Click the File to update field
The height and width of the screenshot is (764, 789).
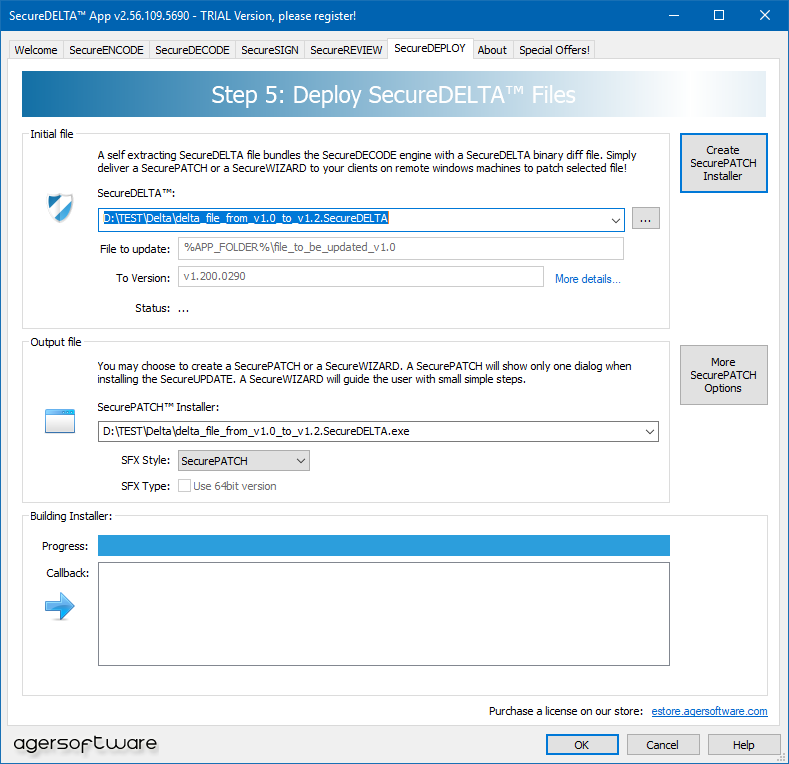(401, 248)
